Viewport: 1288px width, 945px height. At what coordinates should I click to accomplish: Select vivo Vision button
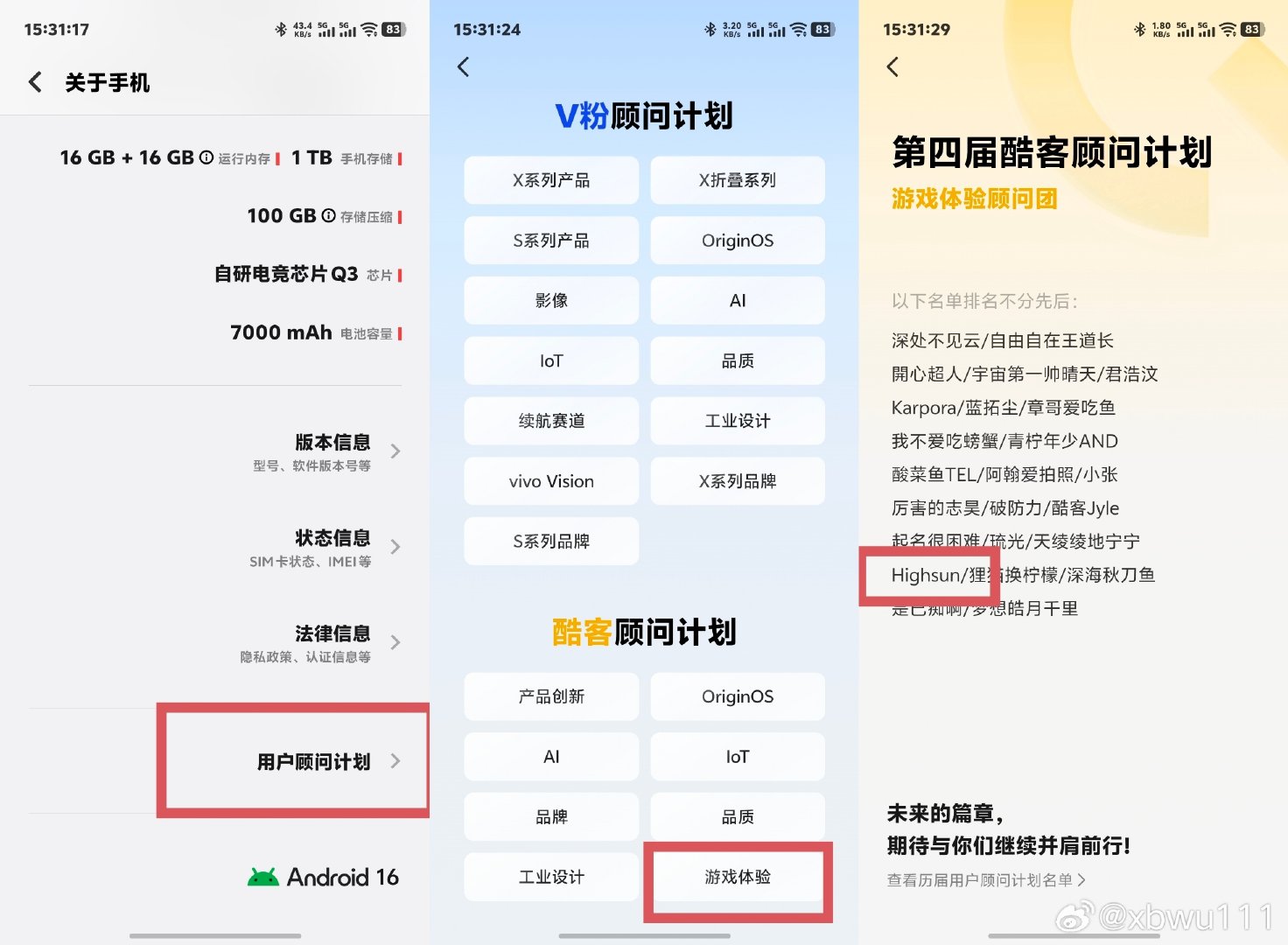tap(551, 481)
